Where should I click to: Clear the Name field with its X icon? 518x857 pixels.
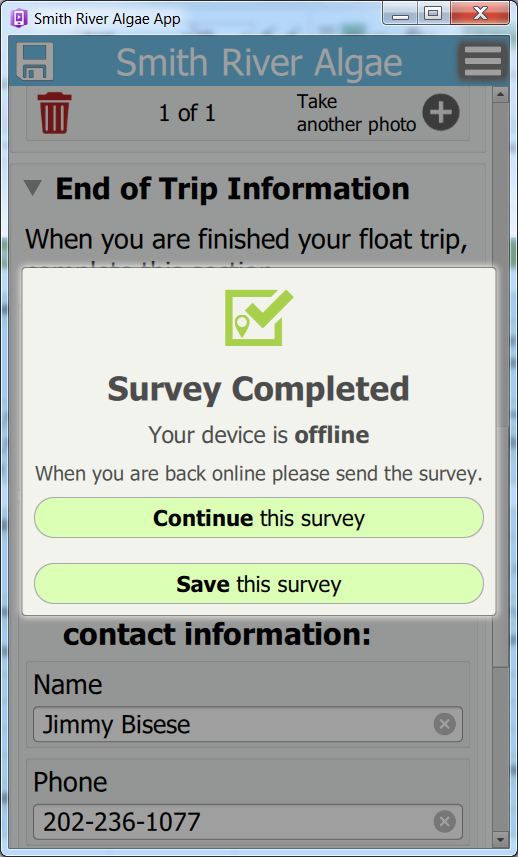click(444, 724)
